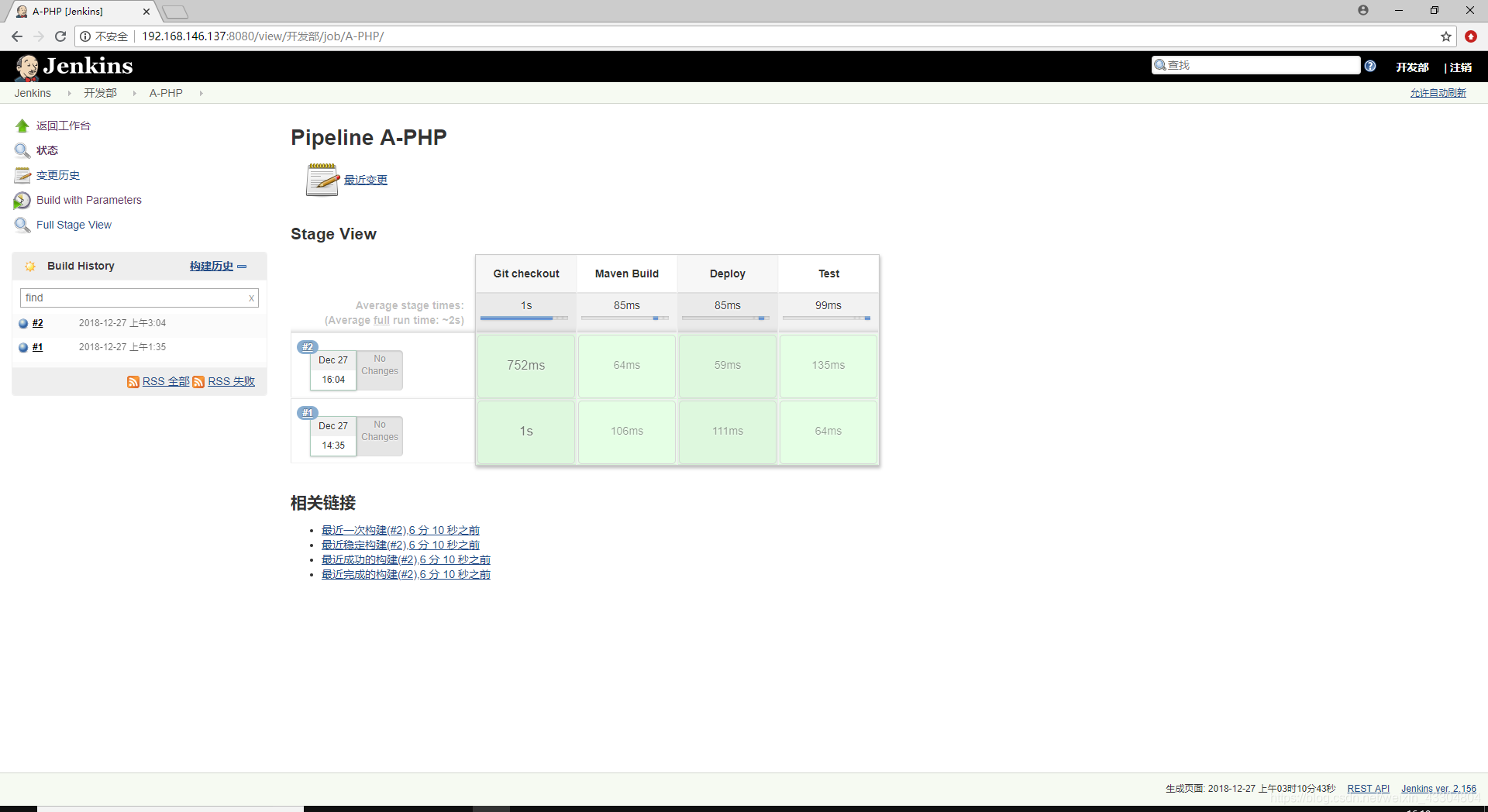The image size is (1488, 812).
Task: Click the #2 build badge in Stage View
Action: coord(308,347)
